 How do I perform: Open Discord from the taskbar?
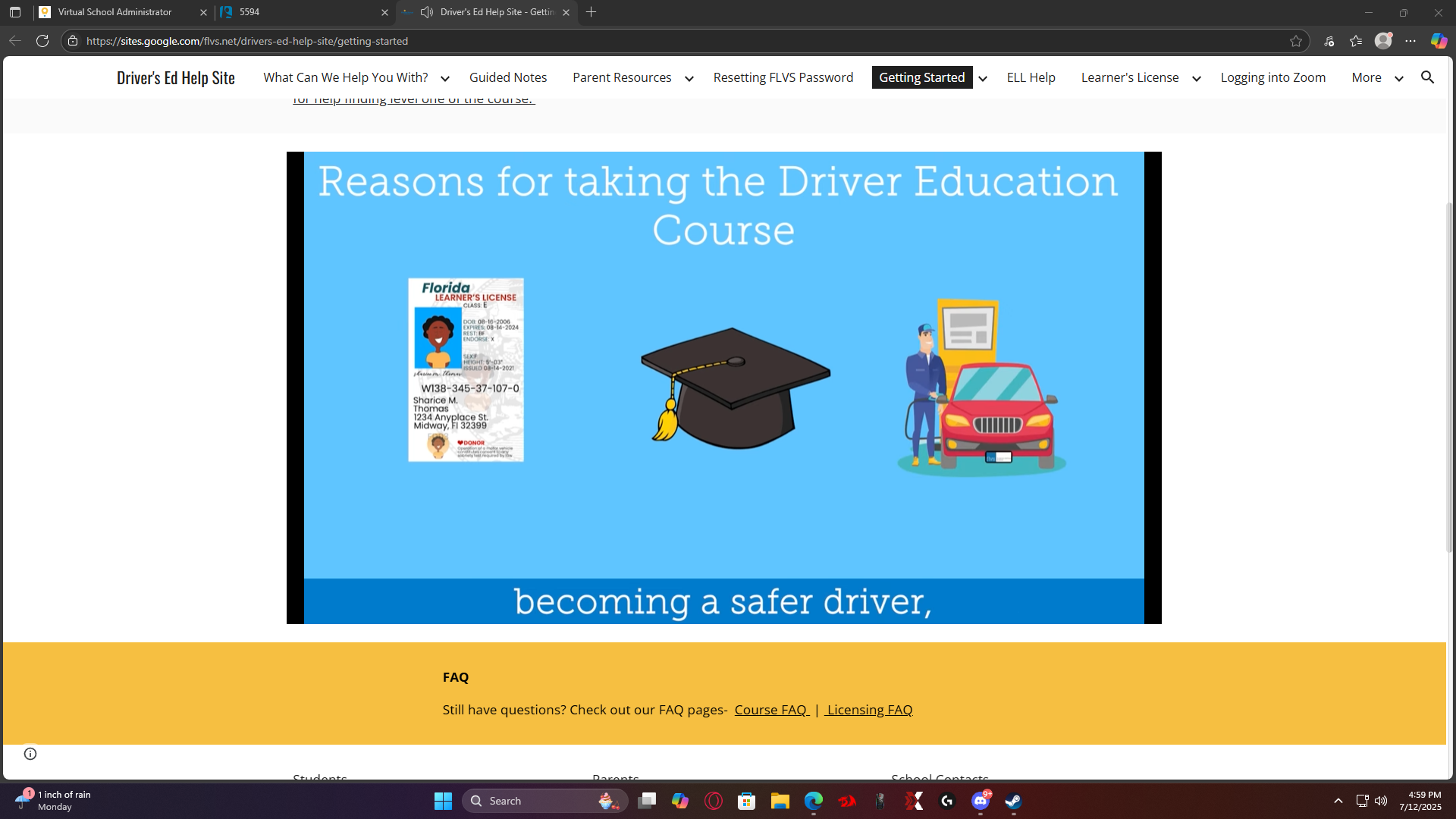[x=980, y=801]
